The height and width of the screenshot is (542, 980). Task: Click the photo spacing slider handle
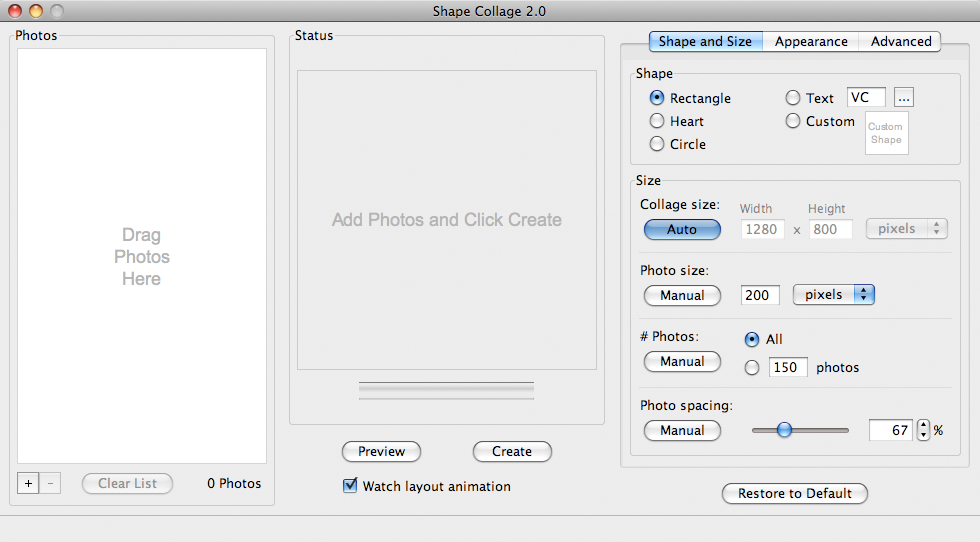pos(784,430)
